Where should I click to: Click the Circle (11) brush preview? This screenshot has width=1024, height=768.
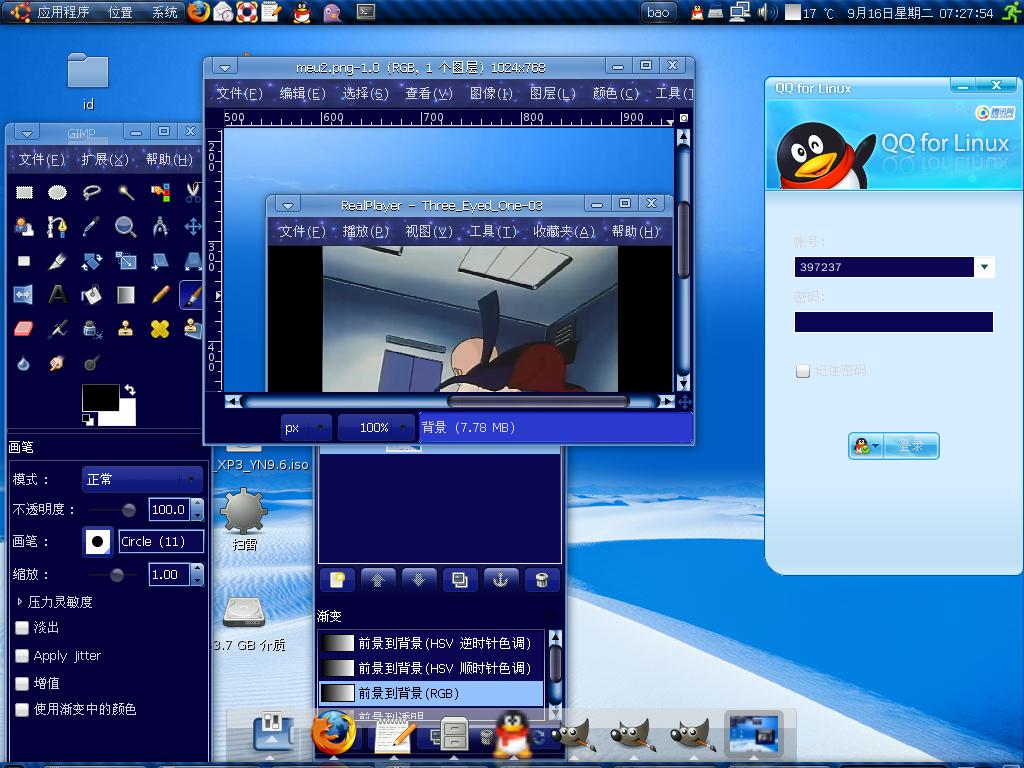(x=98, y=541)
